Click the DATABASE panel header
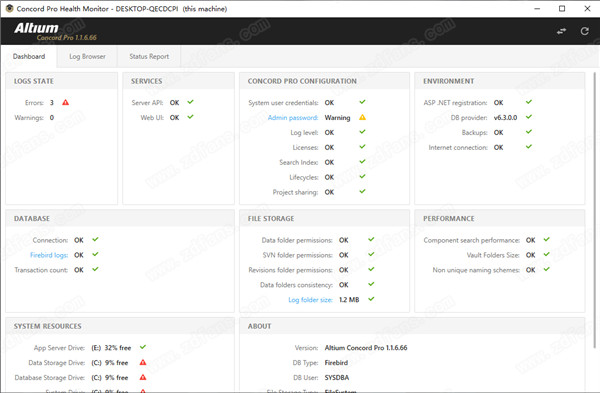Image resolution: width=600 pixels, height=393 pixels. coord(120,219)
